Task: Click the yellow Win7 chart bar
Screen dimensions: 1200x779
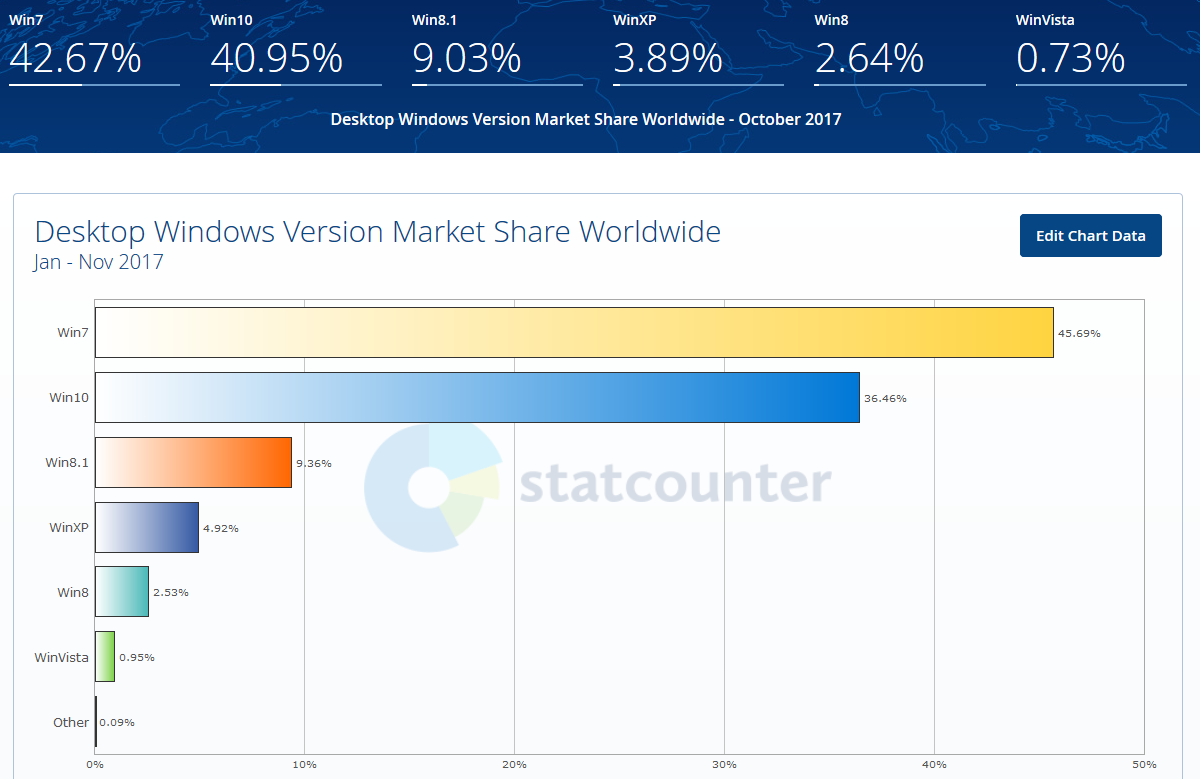Action: click(x=574, y=332)
